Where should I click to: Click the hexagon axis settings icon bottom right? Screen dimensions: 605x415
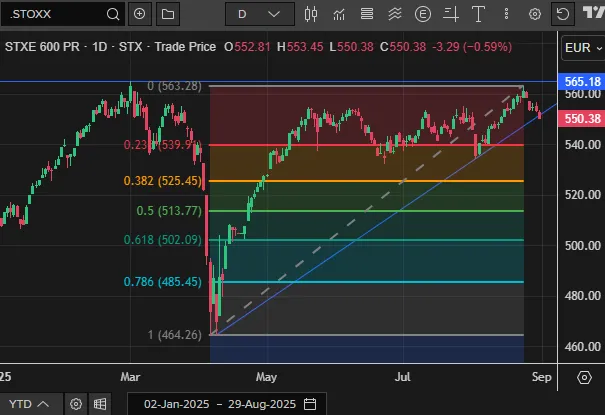coord(584,377)
